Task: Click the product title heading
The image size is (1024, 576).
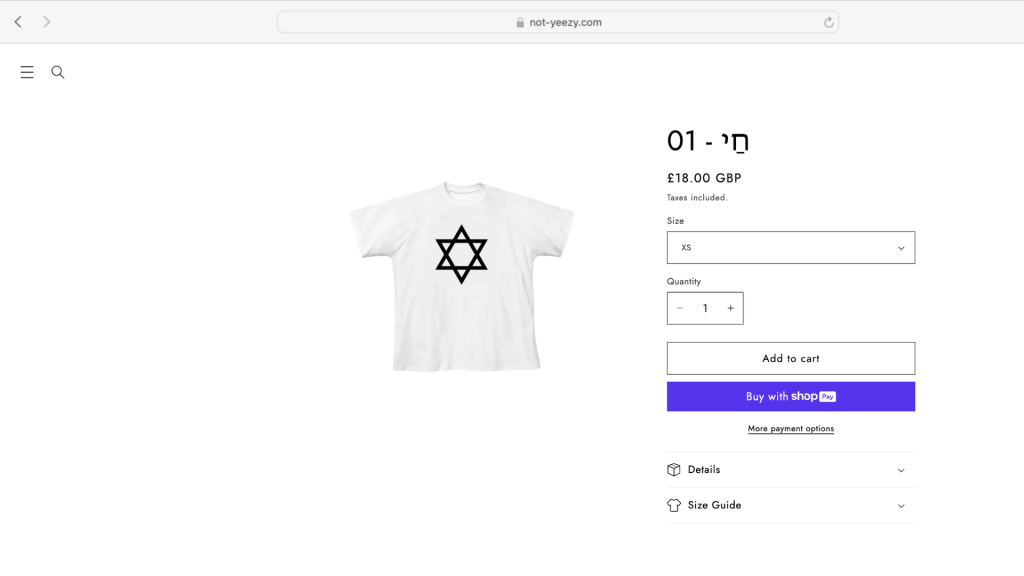Action: click(x=708, y=141)
